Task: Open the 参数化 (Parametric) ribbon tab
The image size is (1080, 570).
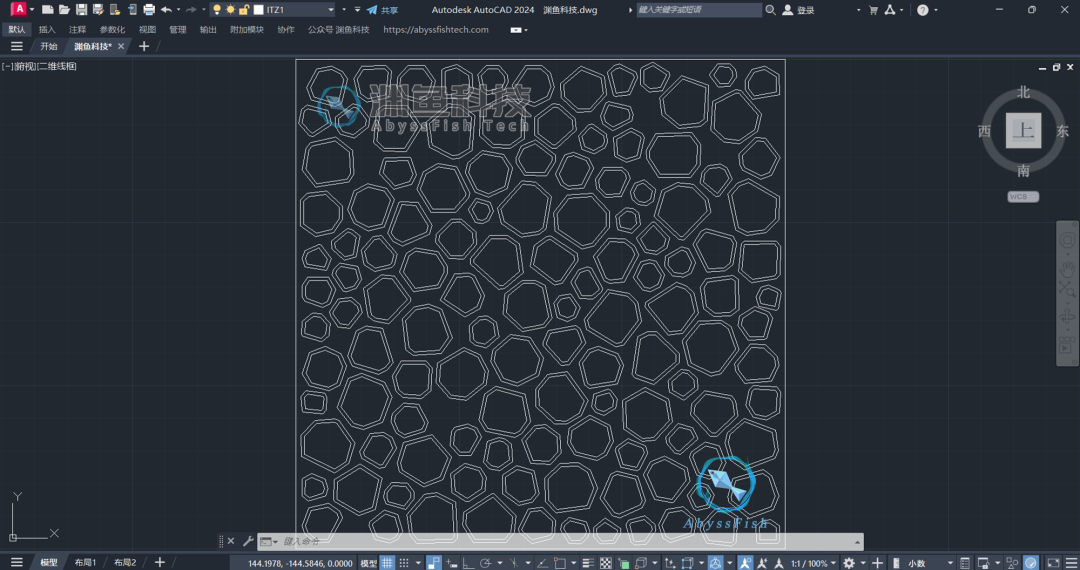Action: pos(112,30)
